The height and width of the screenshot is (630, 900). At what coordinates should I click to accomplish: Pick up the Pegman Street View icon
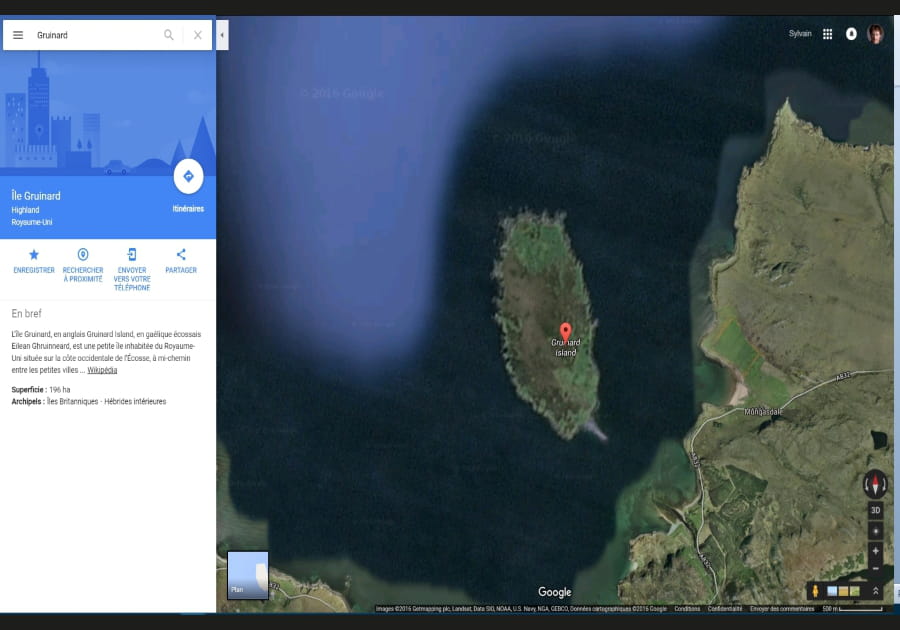(815, 590)
